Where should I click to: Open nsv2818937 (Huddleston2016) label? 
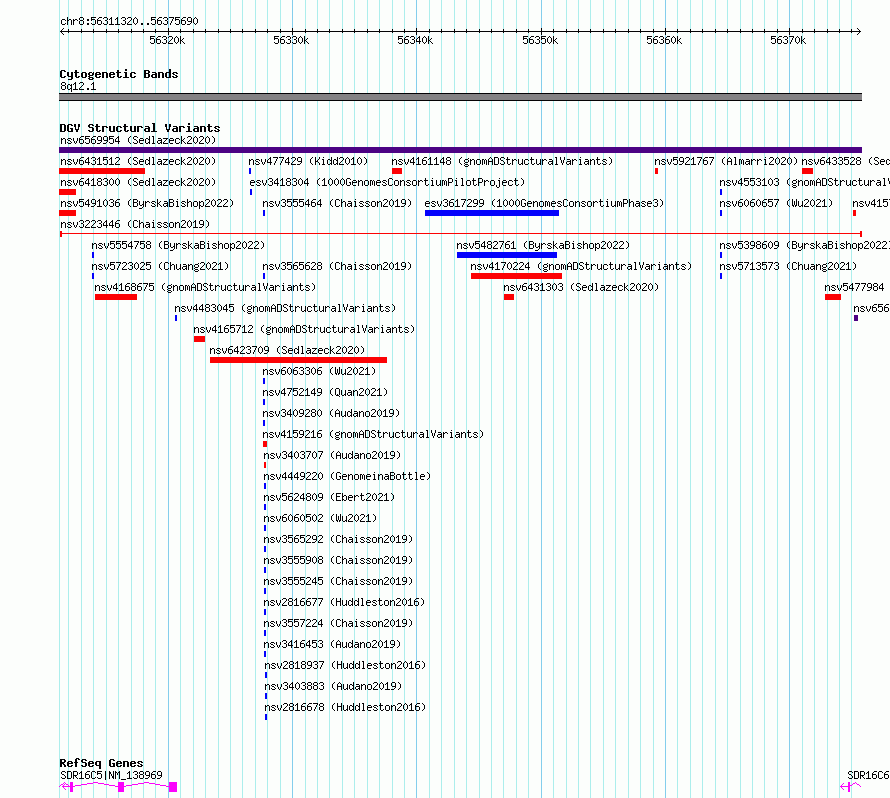coord(345,665)
